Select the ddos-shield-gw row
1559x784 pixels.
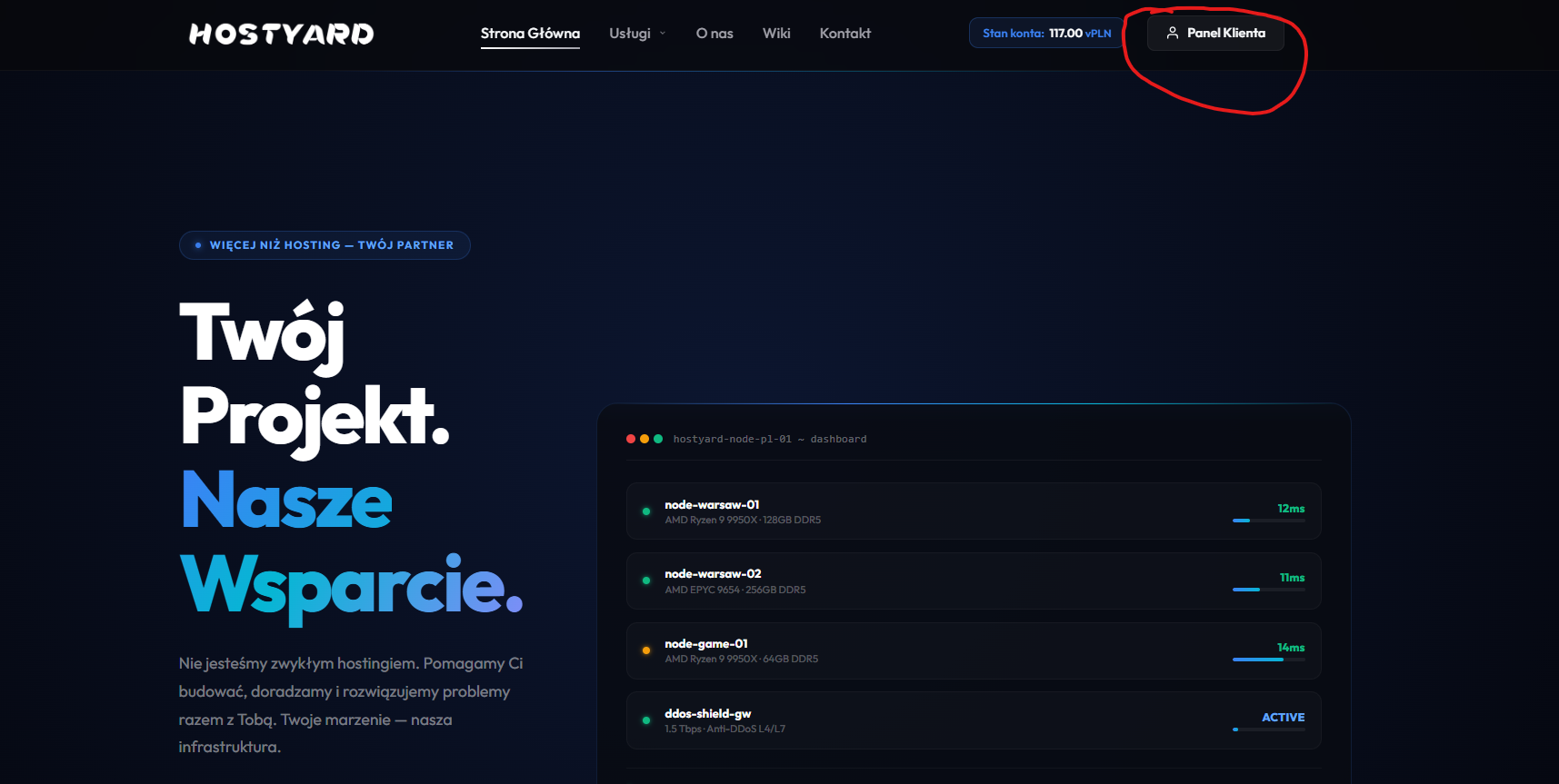(x=974, y=720)
